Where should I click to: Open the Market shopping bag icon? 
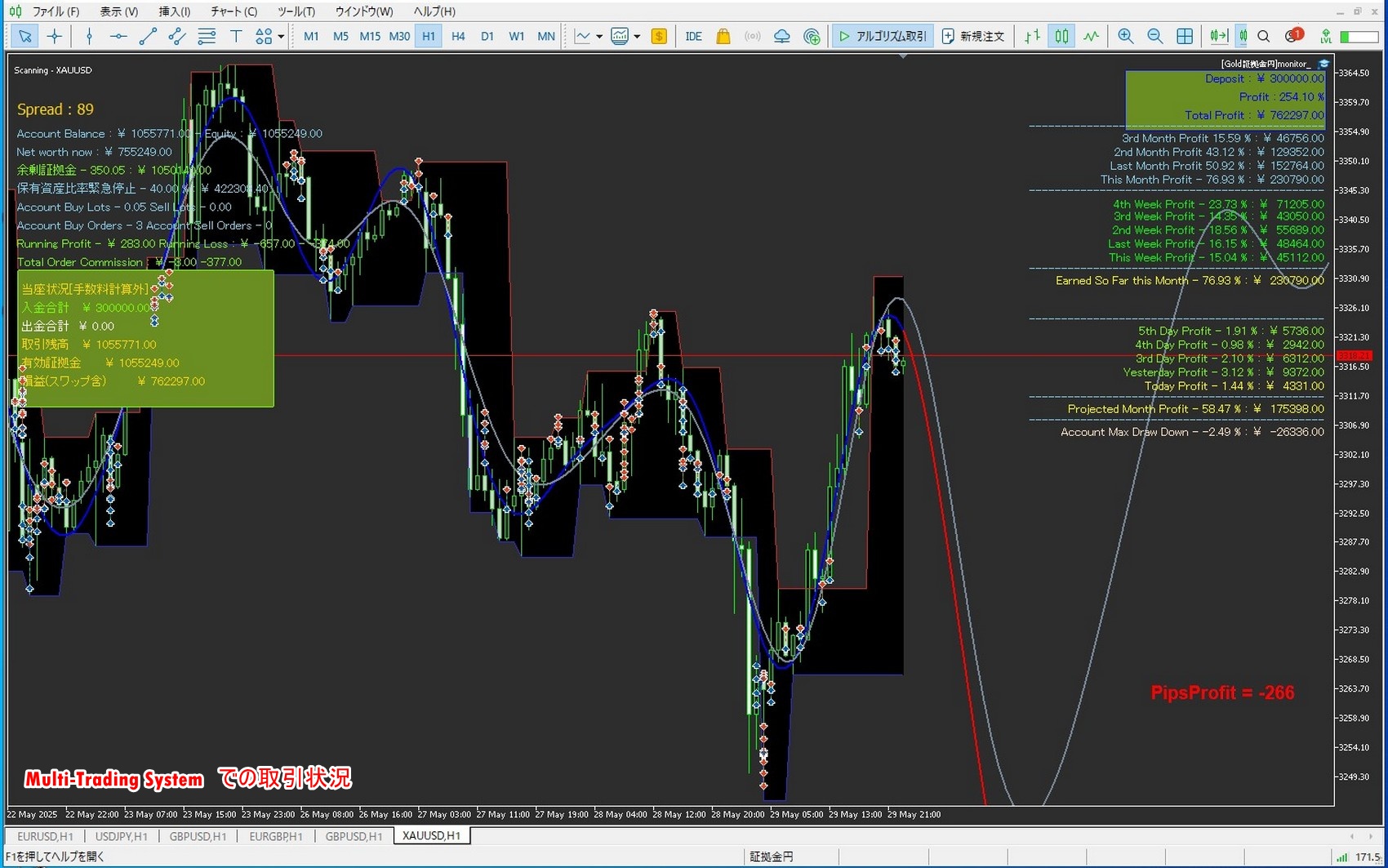(723, 36)
